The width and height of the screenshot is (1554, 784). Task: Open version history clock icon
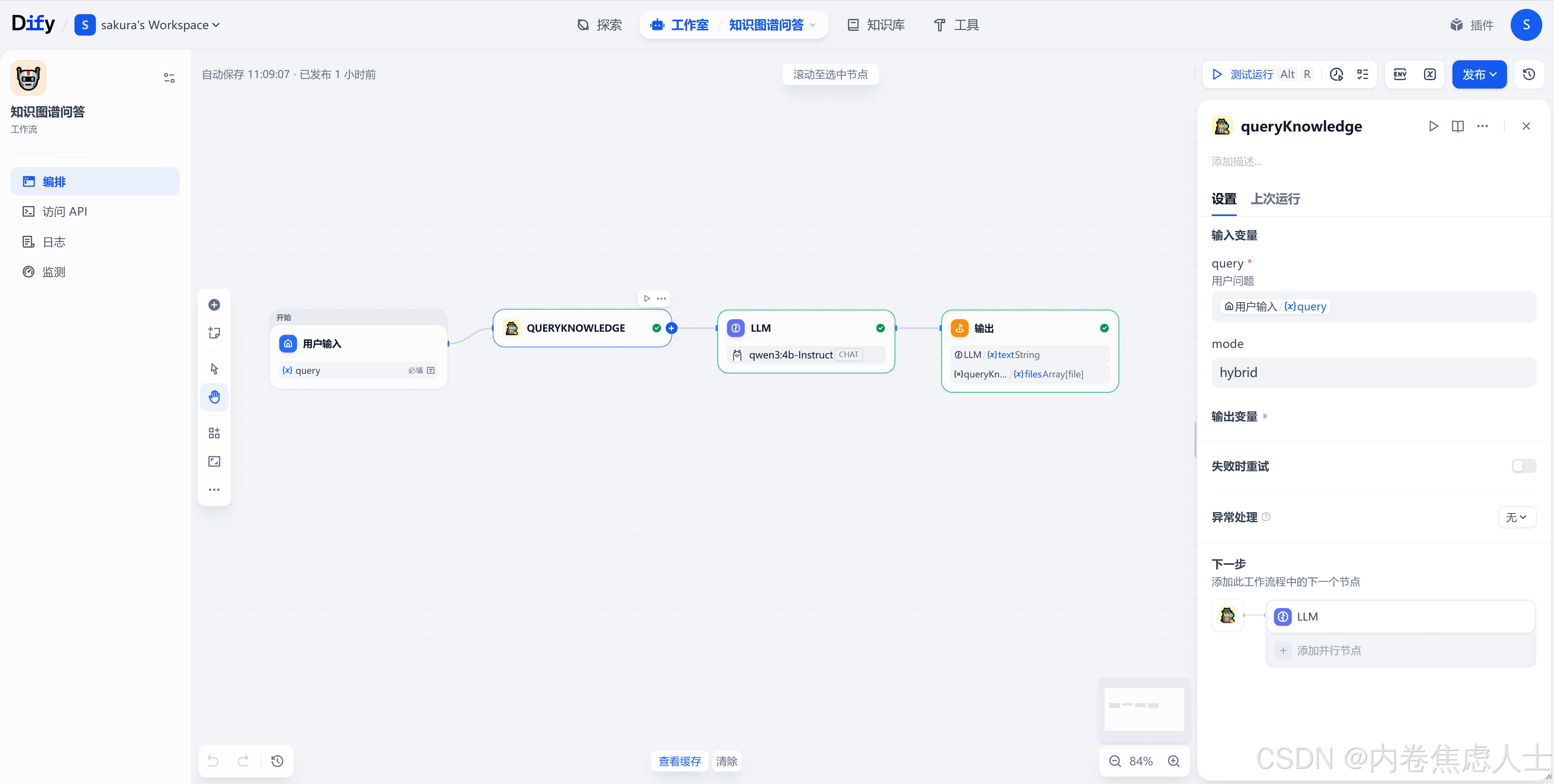tap(1529, 74)
